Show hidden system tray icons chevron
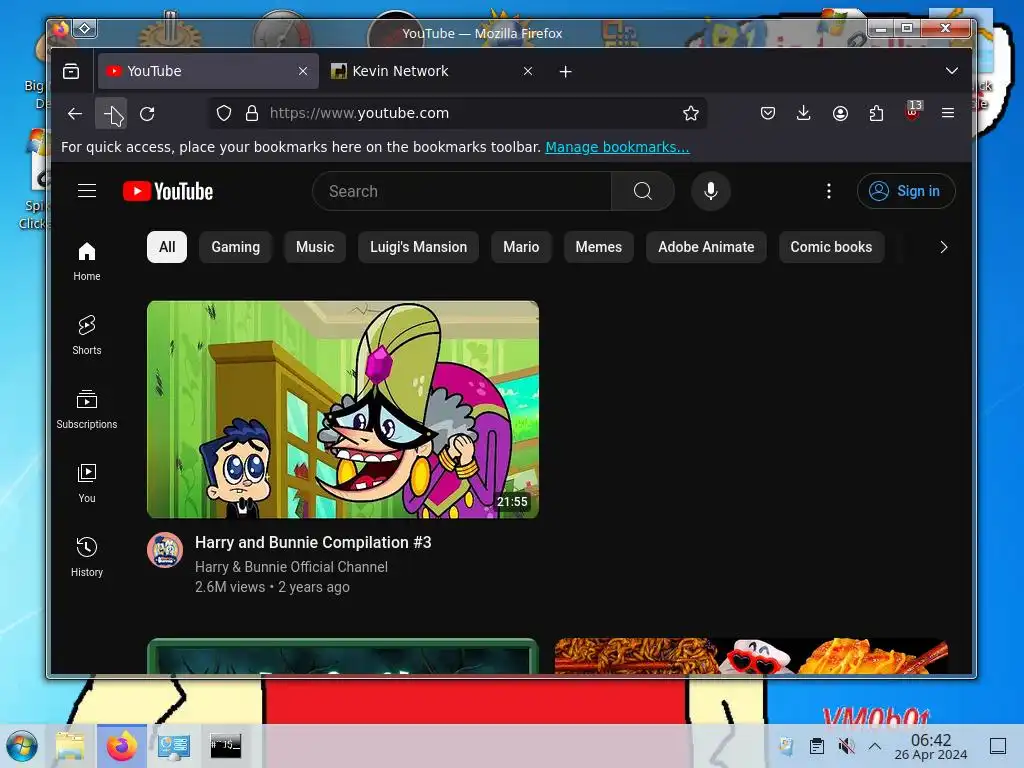Viewport: 1024px width, 768px height. tap(875, 746)
